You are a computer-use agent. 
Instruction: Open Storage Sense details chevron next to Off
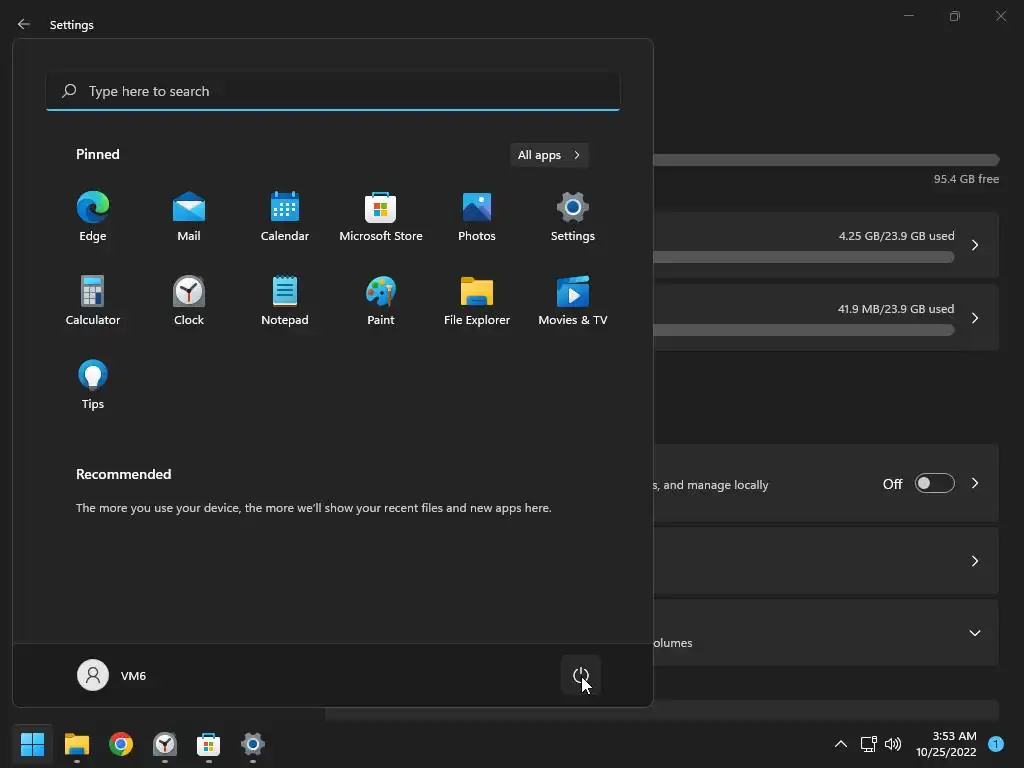pos(975,483)
